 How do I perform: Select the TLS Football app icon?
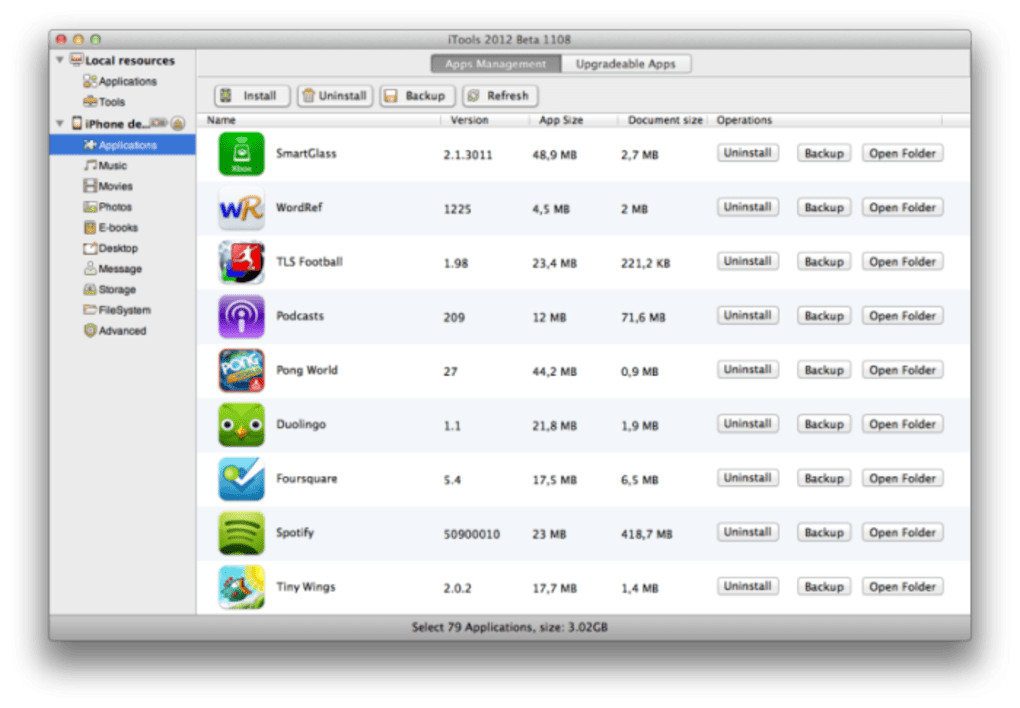coord(241,262)
